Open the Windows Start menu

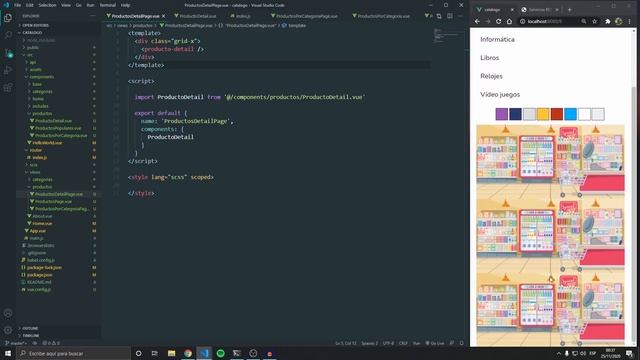click(8, 353)
